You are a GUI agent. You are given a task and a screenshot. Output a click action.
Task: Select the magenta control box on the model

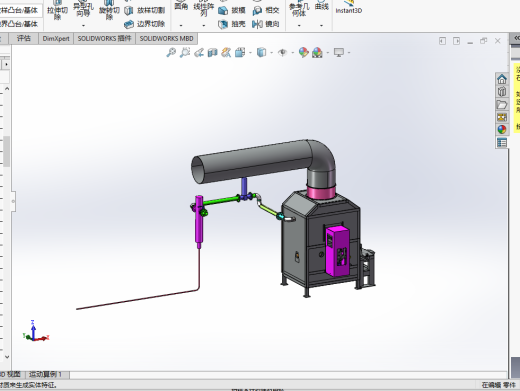(x=337, y=251)
